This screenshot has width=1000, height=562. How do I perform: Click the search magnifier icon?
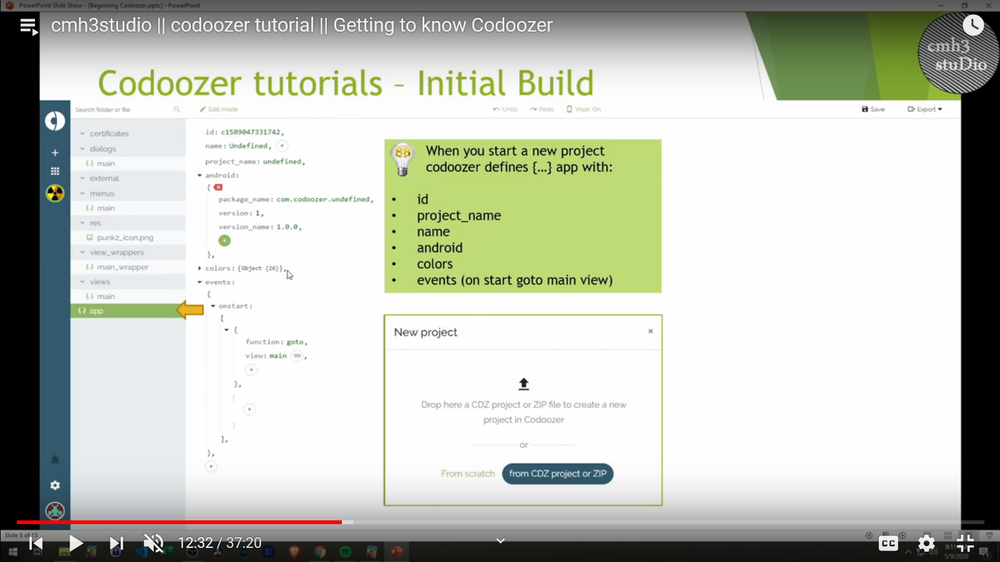tap(177, 109)
